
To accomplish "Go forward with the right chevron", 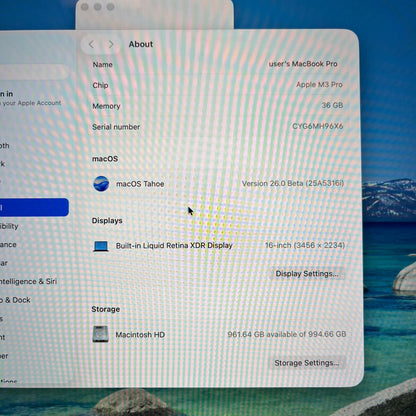I will tap(111, 44).
